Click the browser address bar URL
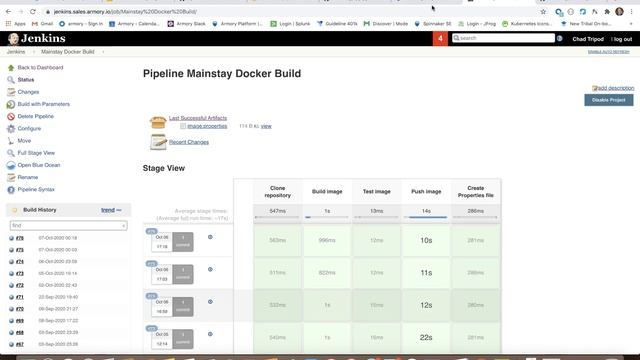Screen dimensions: 640x360 tap(125, 12)
